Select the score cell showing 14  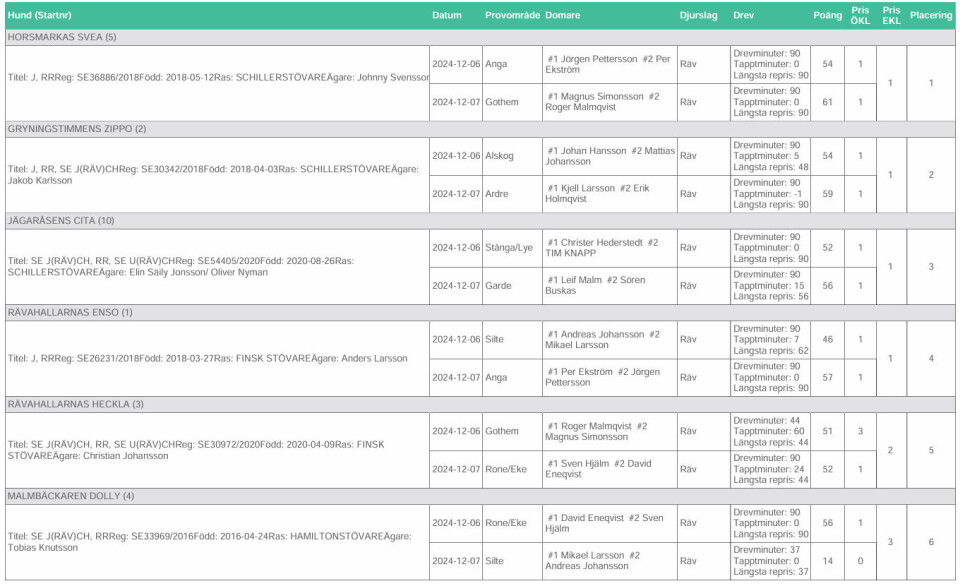827,561
